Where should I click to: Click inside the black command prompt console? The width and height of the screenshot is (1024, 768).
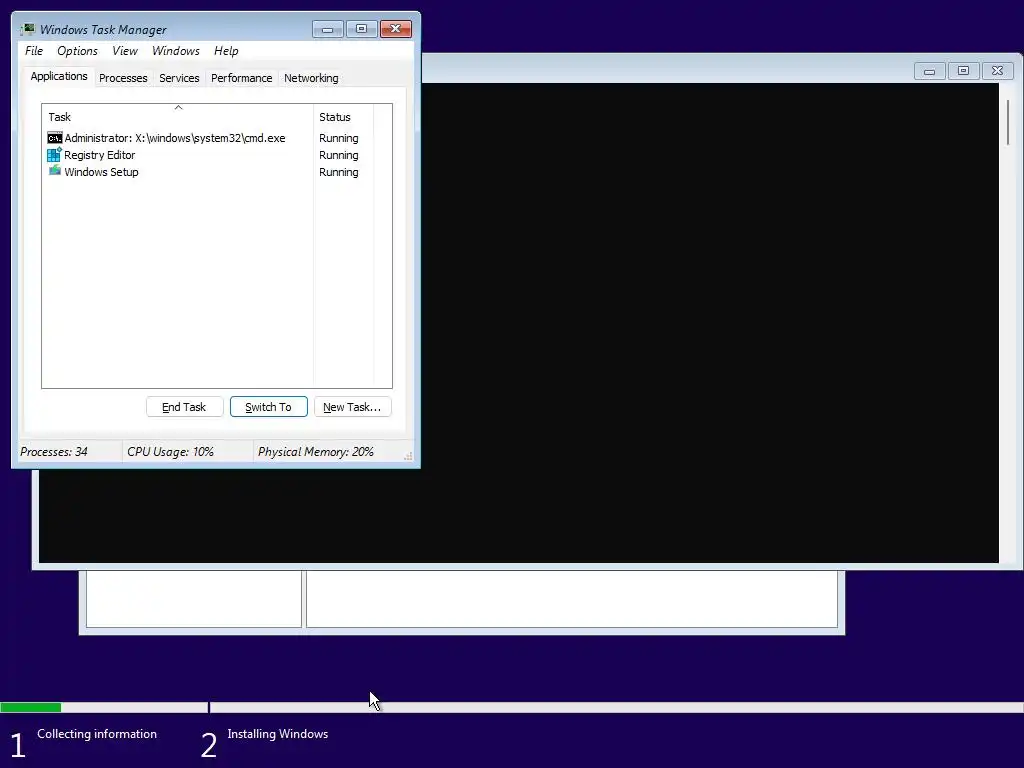tap(709, 323)
